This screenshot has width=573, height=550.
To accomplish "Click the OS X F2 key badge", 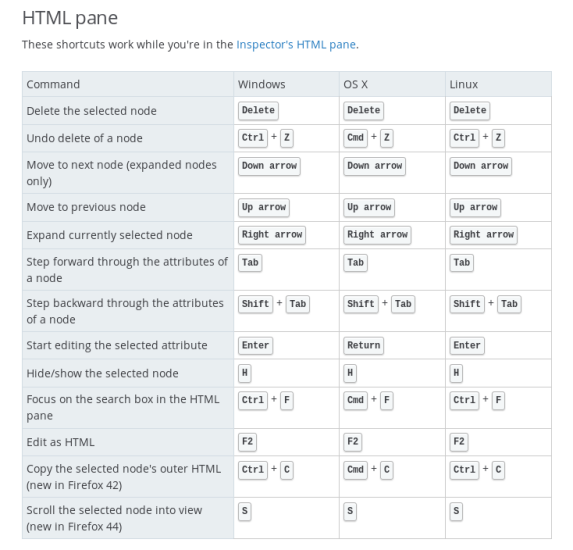I will click(x=353, y=442).
